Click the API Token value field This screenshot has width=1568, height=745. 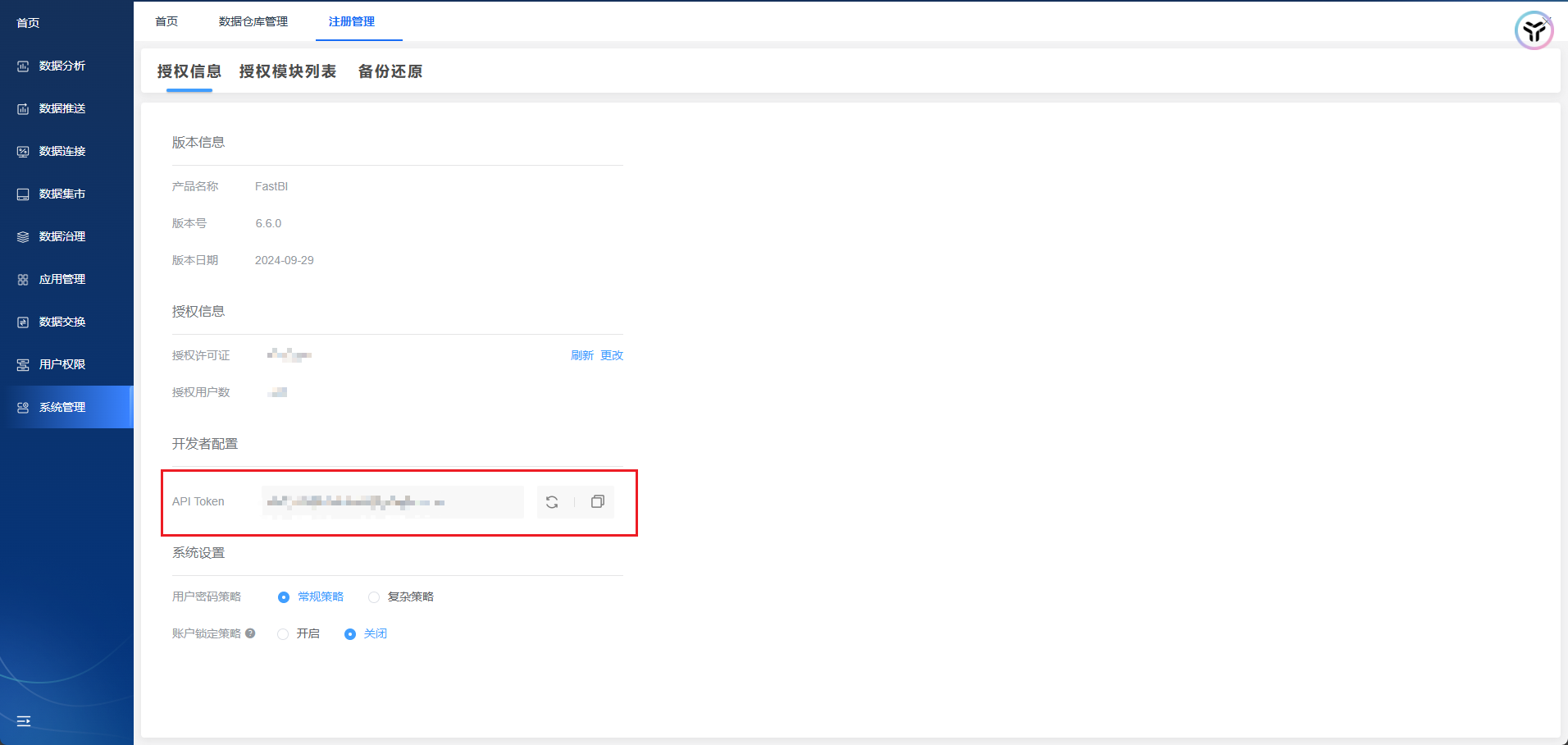[393, 502]
